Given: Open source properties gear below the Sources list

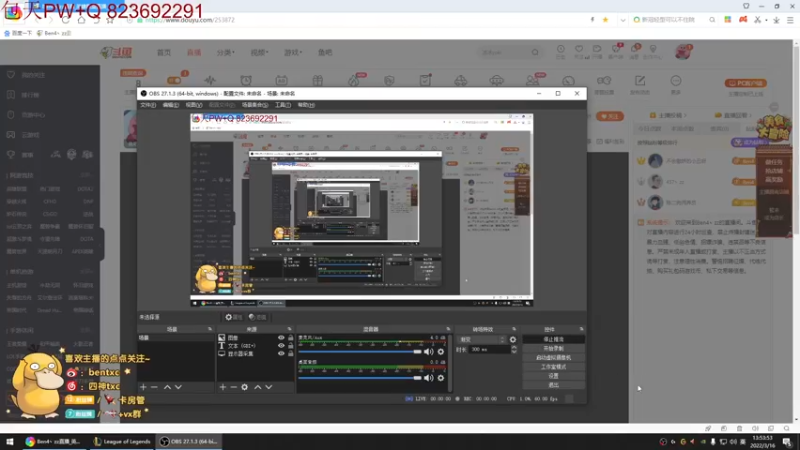Looking at the screenshot, I should tap(245, 387).
